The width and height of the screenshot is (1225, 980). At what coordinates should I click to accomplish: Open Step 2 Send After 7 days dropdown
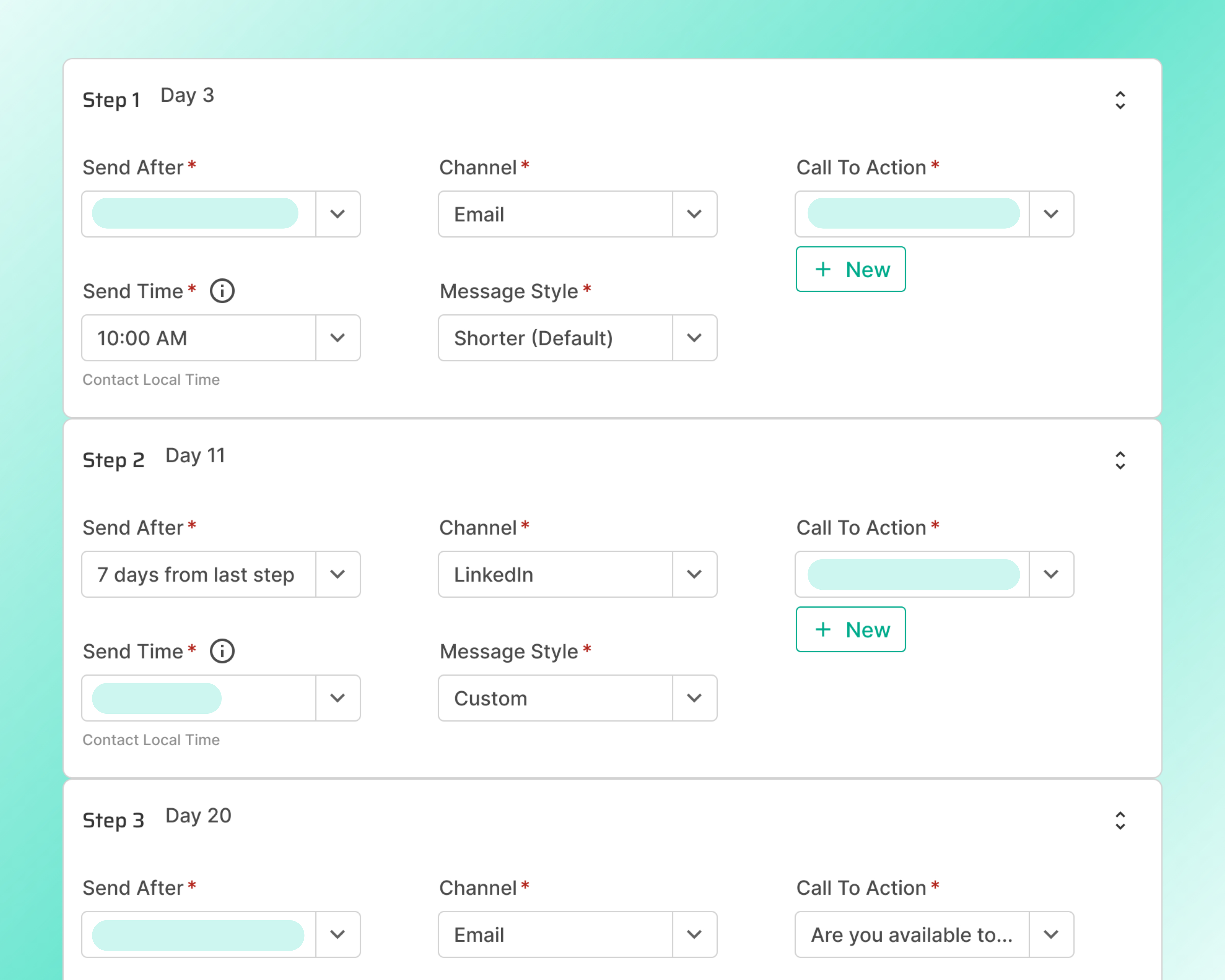221,574
